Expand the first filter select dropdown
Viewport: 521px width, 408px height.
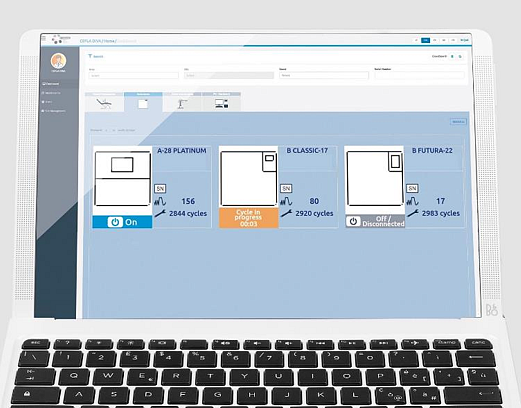(134, 76)
